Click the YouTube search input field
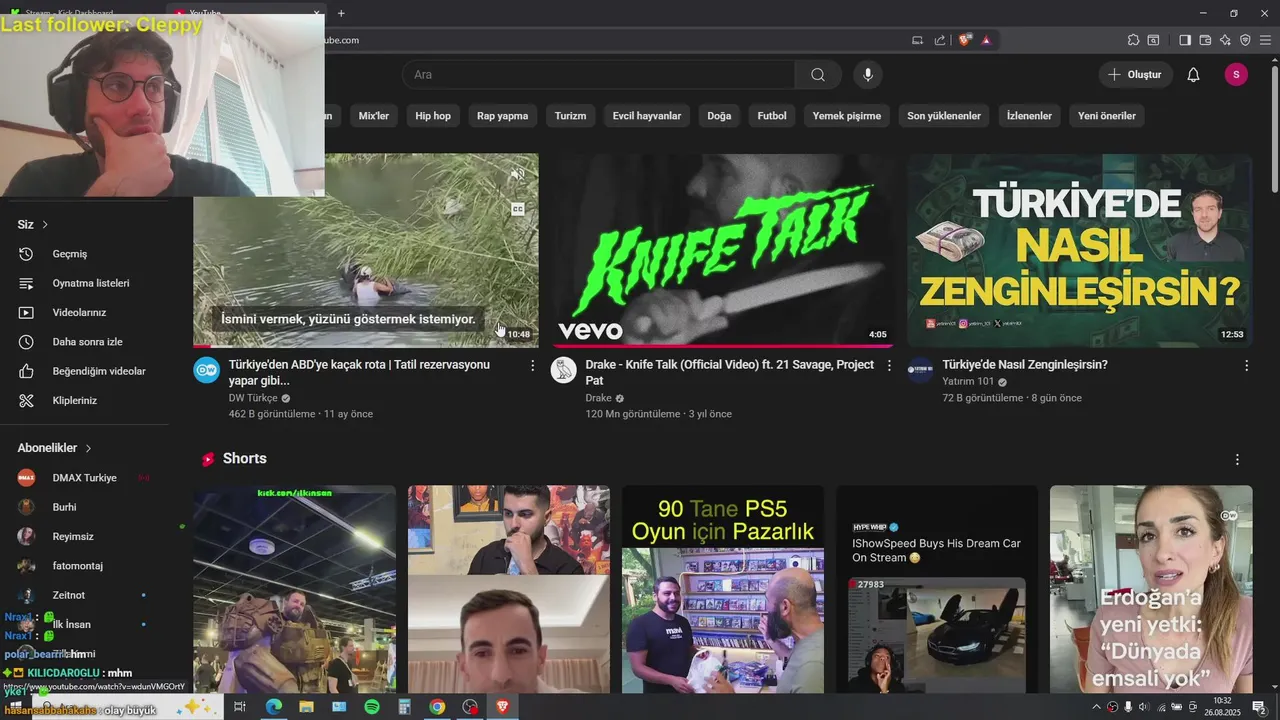Viewport: 1280px width, 720px height. click(598, 75)
